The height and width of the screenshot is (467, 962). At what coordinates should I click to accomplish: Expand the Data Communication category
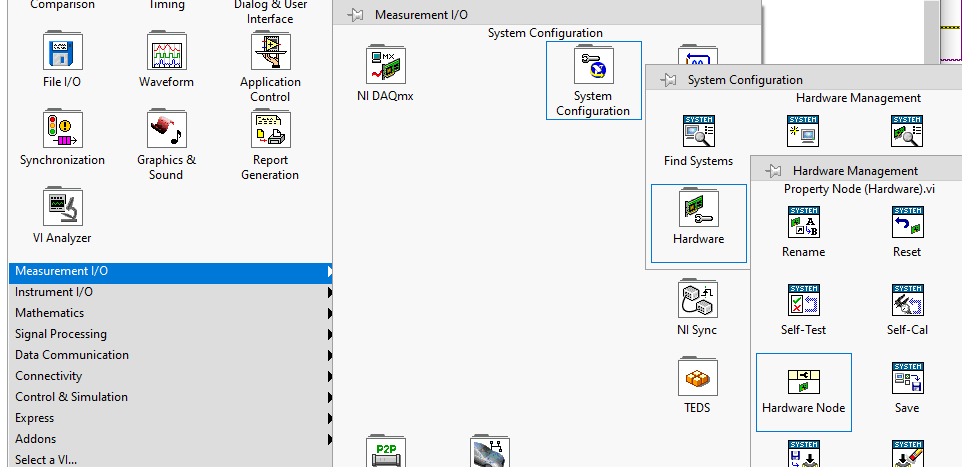171,355
